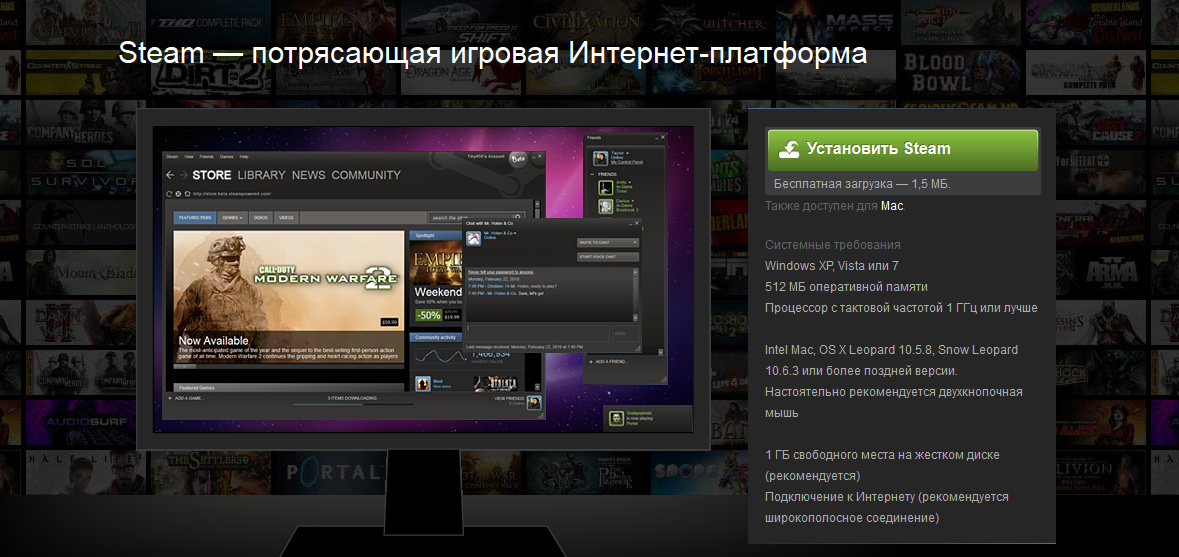Open the INVITE TO CHAT dropdown
The width and height of the screenshot is (1179, 557).
(608, 242)
